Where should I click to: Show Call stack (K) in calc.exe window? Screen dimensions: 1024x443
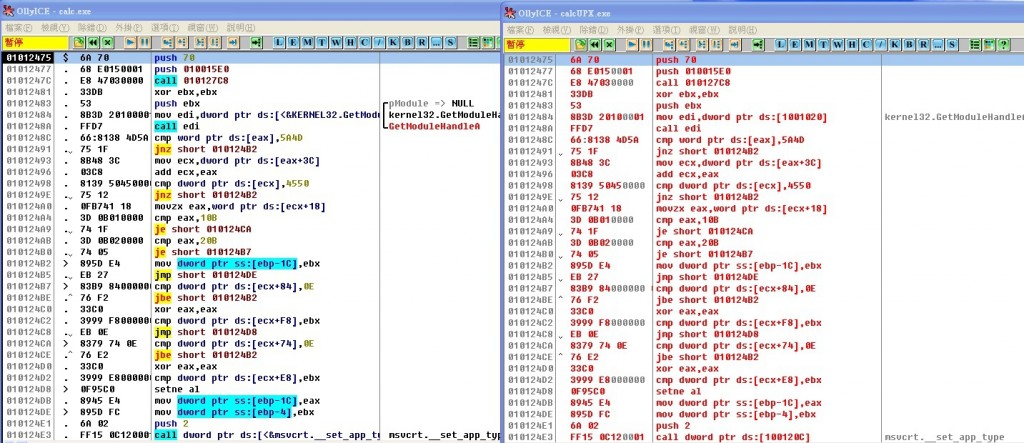coord(393,42)
